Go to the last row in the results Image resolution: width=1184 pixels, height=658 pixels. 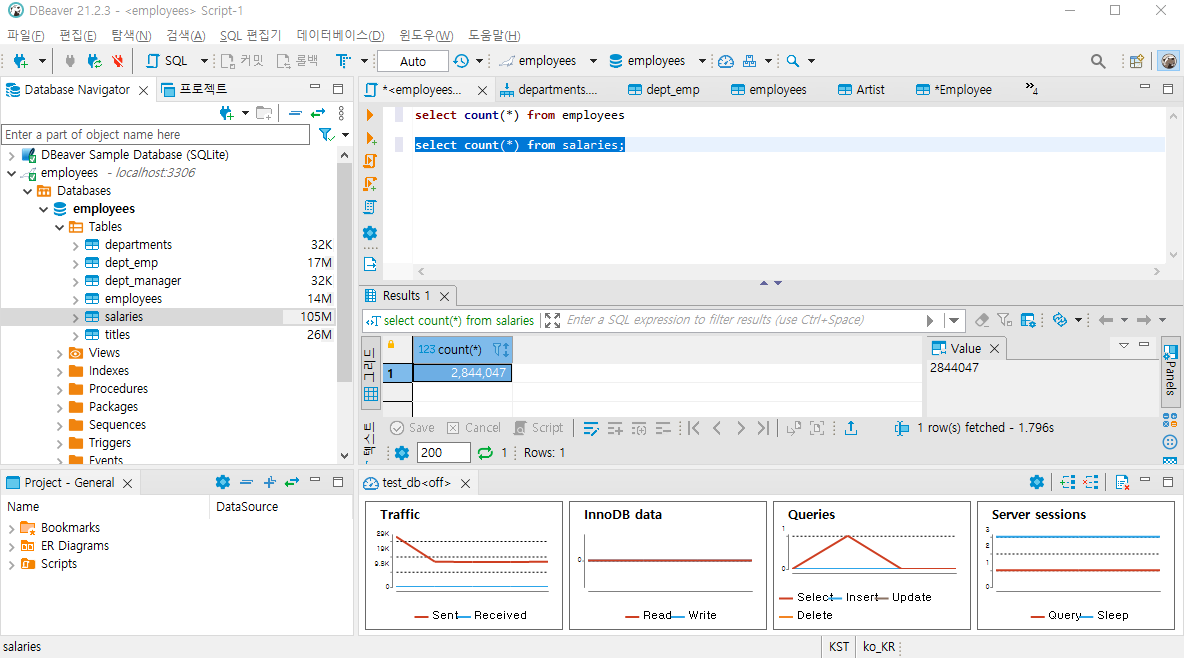tap(763, 428)
